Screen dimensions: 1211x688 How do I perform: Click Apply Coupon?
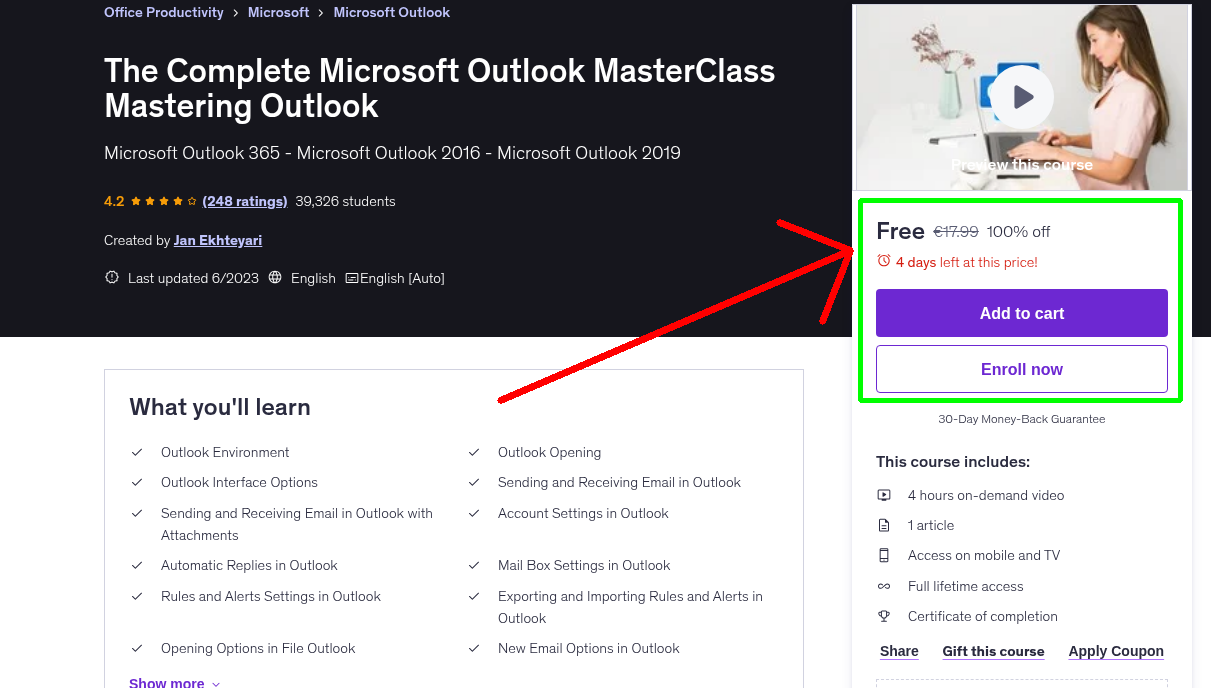(1115, 651)
